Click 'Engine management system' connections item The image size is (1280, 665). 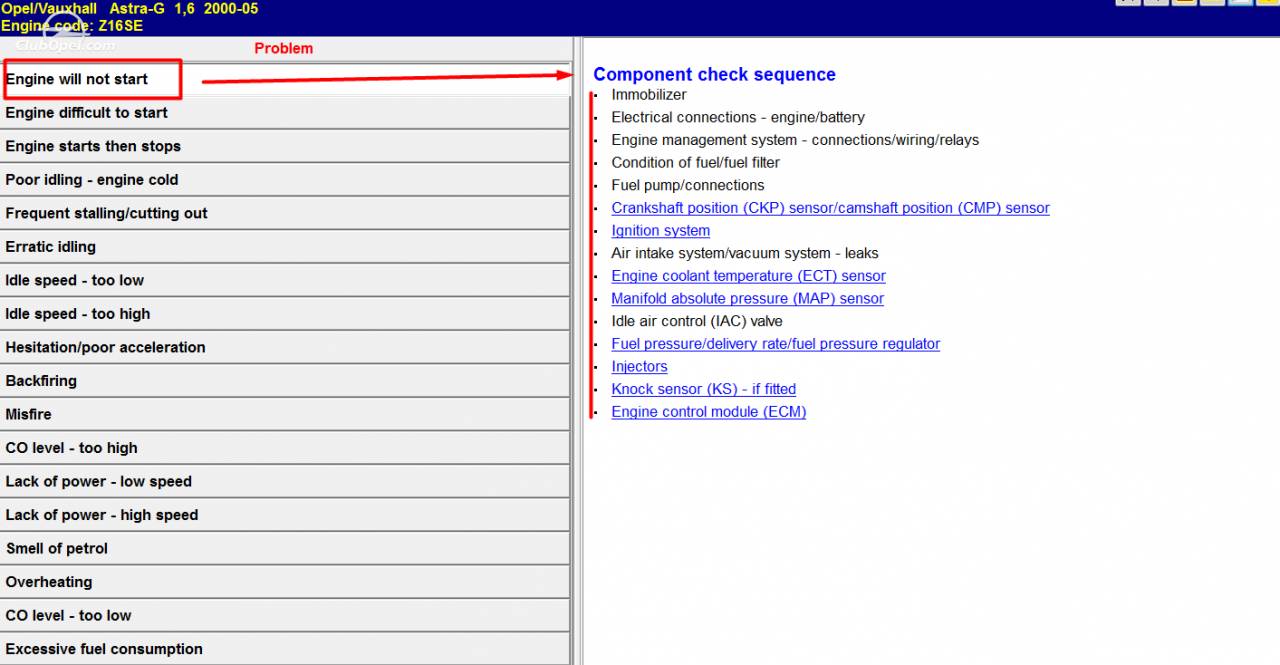point(795,140)
